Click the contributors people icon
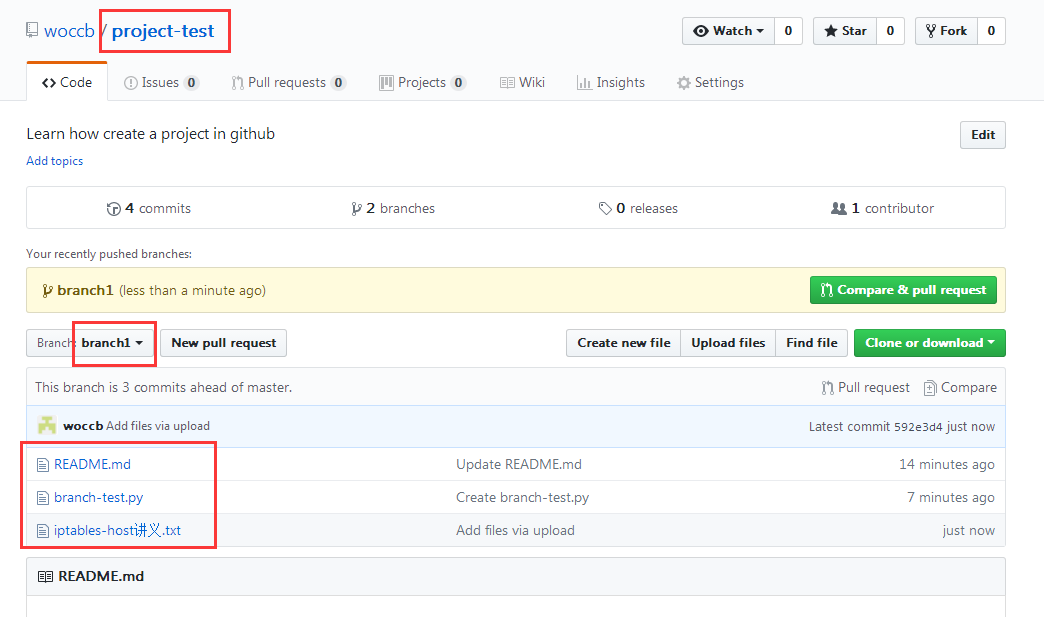The width and height of the screenshot is (1044, 617). [x=839, y=208]
